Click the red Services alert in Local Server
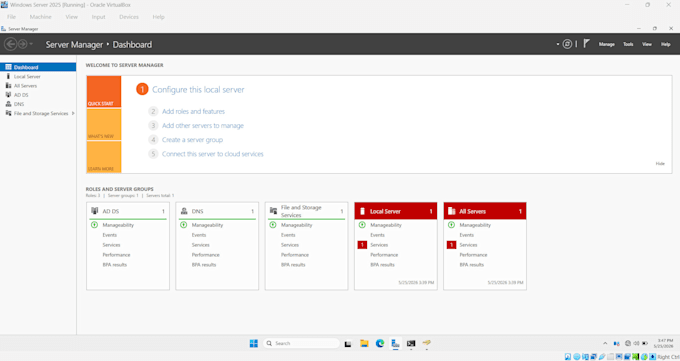The height and width of the screenshot is (361, 680). [x=362, y=245]
